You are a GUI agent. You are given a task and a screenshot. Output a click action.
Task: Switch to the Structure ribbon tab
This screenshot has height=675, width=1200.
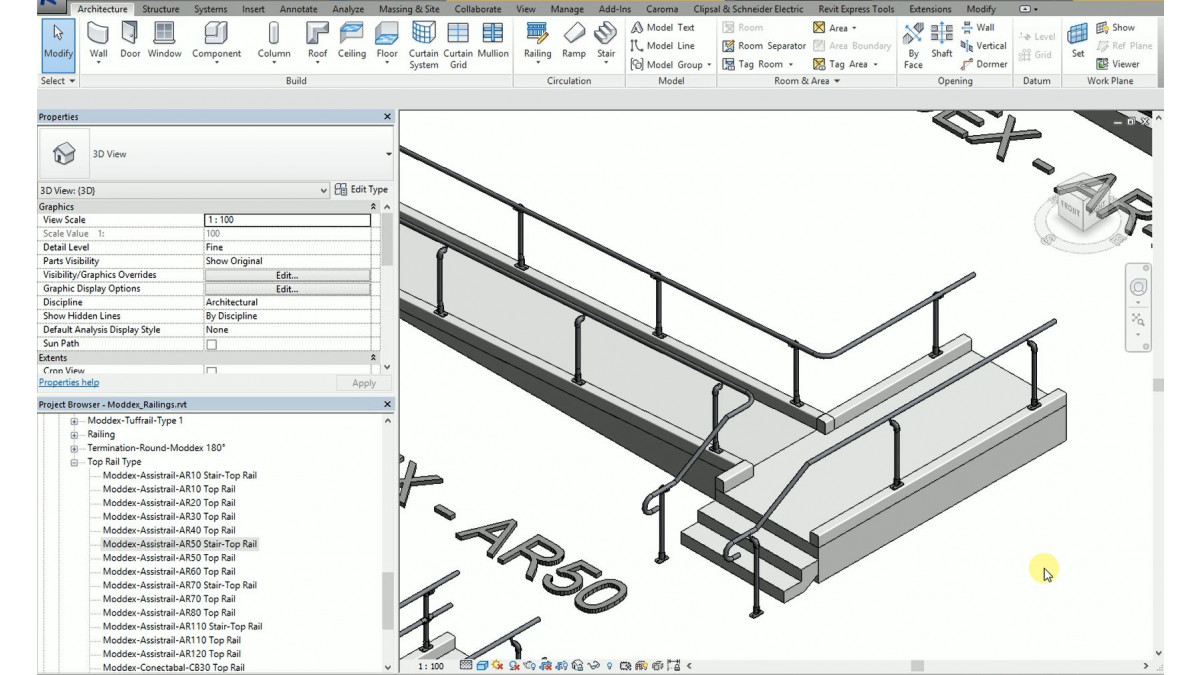(x=161, y=9)
